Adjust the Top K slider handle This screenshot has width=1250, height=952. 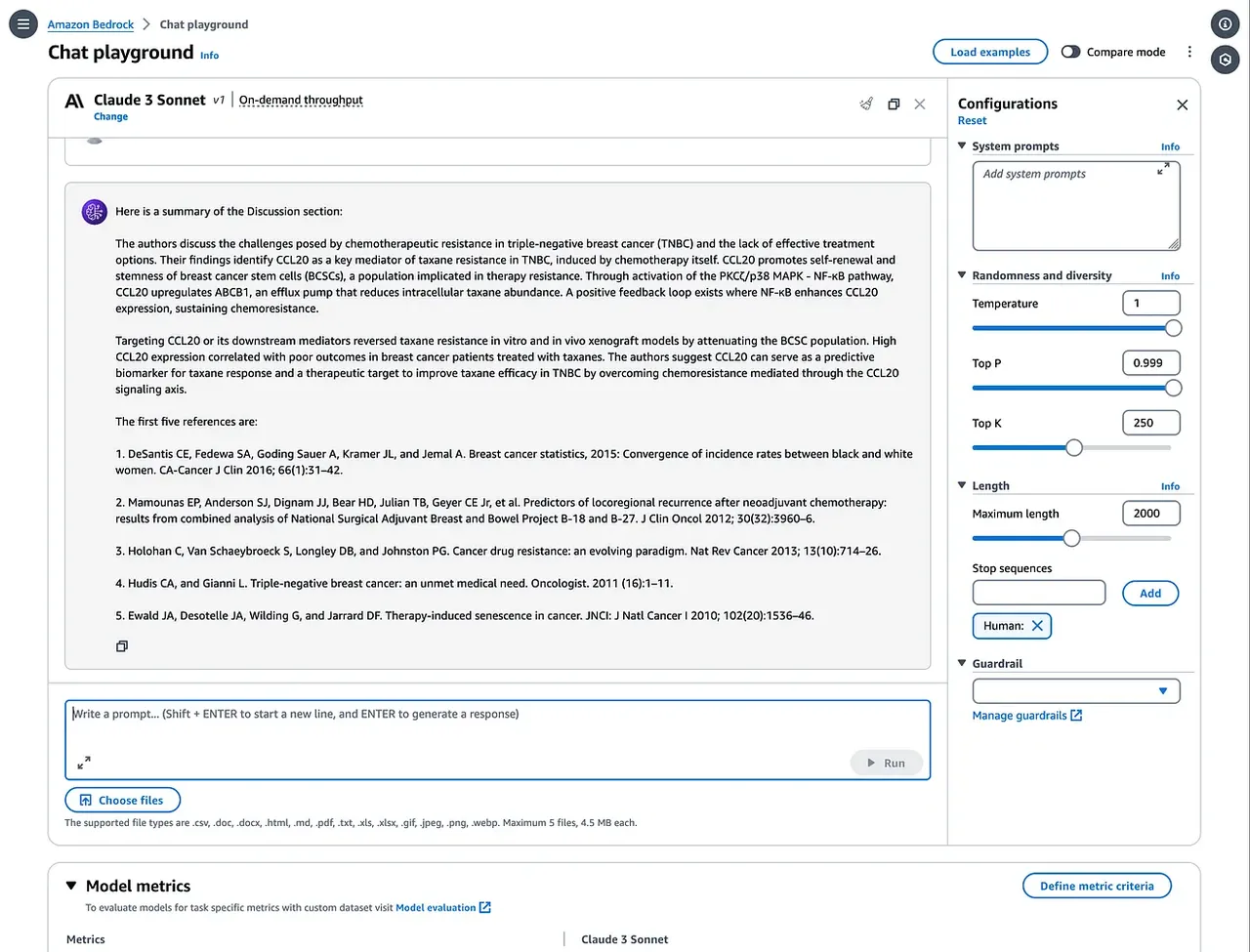tap(1074, 448)
